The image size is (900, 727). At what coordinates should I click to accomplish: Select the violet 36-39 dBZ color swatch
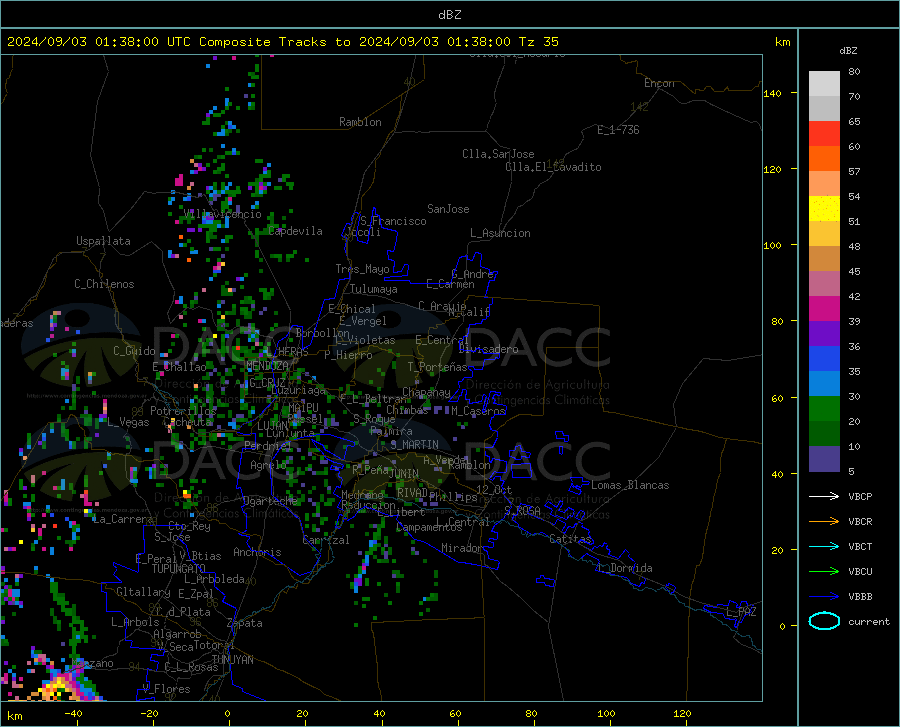point(824,334)
